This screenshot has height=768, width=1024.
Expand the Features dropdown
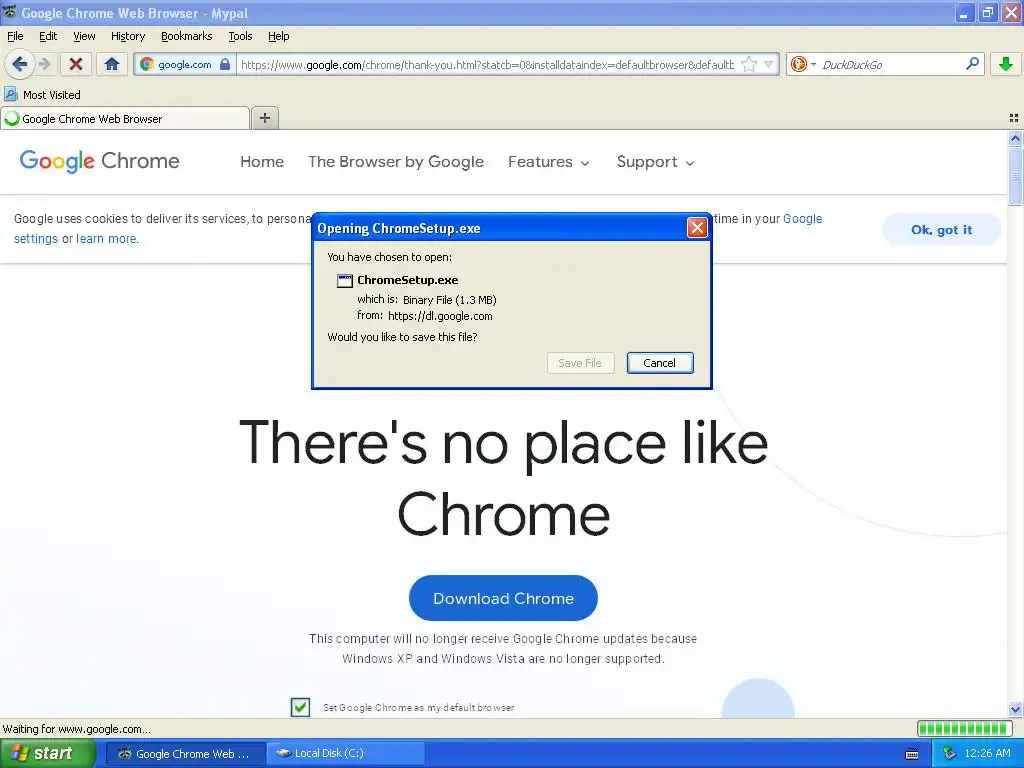coord(549,161)
